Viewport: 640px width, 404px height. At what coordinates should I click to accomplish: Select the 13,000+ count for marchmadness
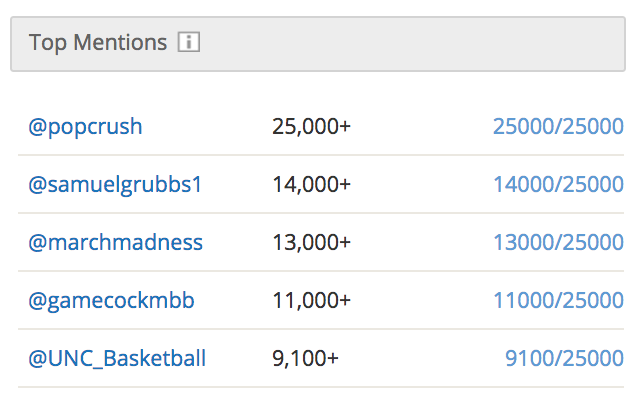[311, 242]
